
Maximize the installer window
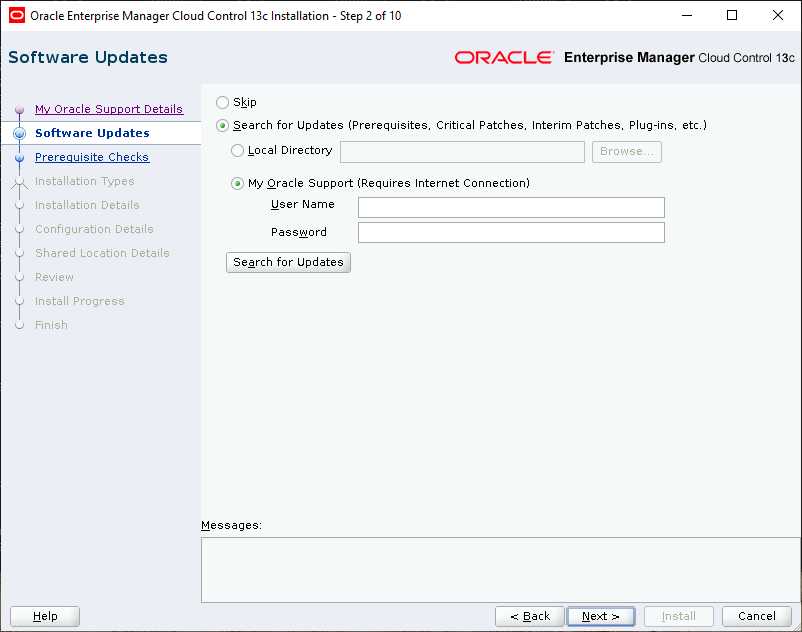tap(732, 15)
